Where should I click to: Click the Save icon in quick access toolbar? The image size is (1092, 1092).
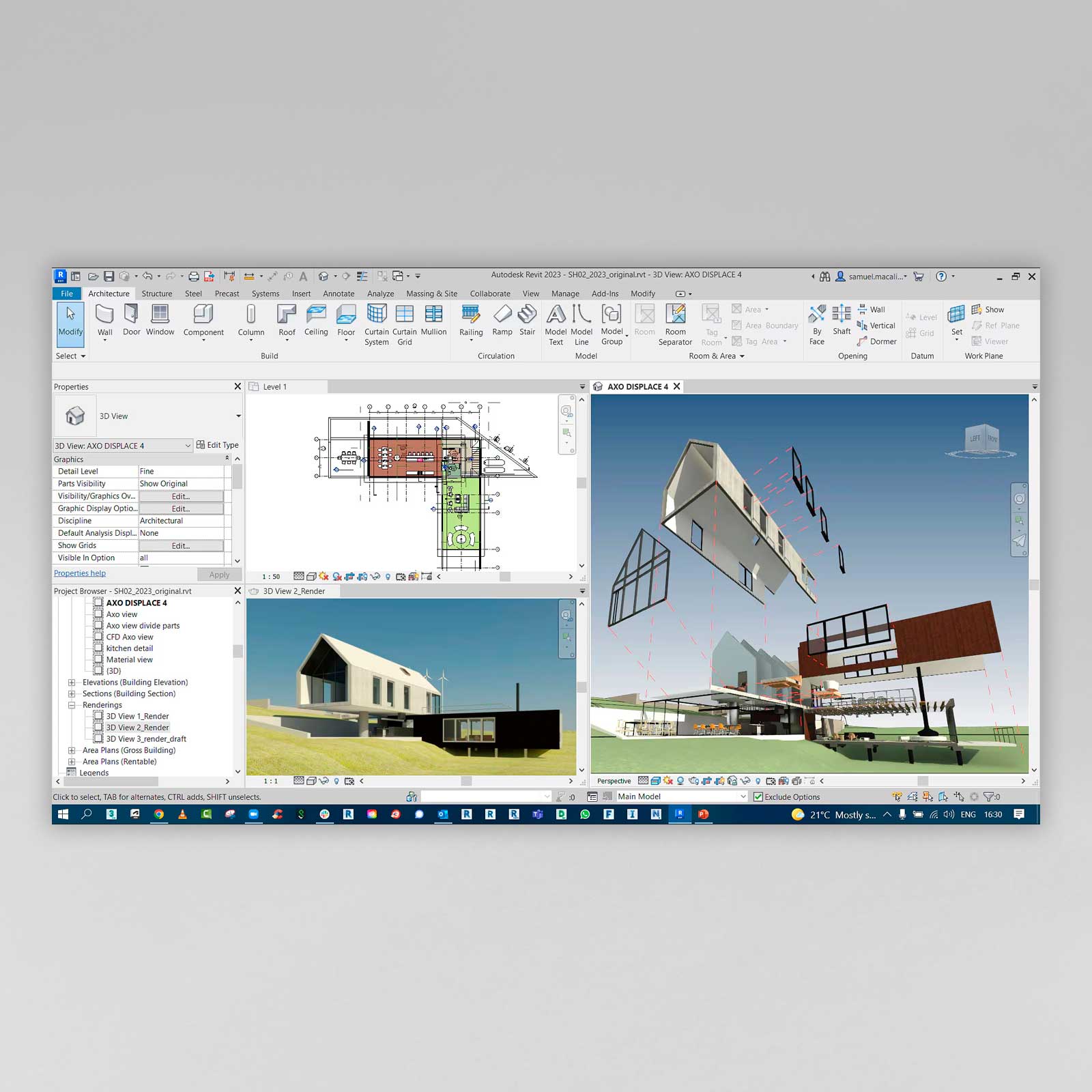click(109, 276)
